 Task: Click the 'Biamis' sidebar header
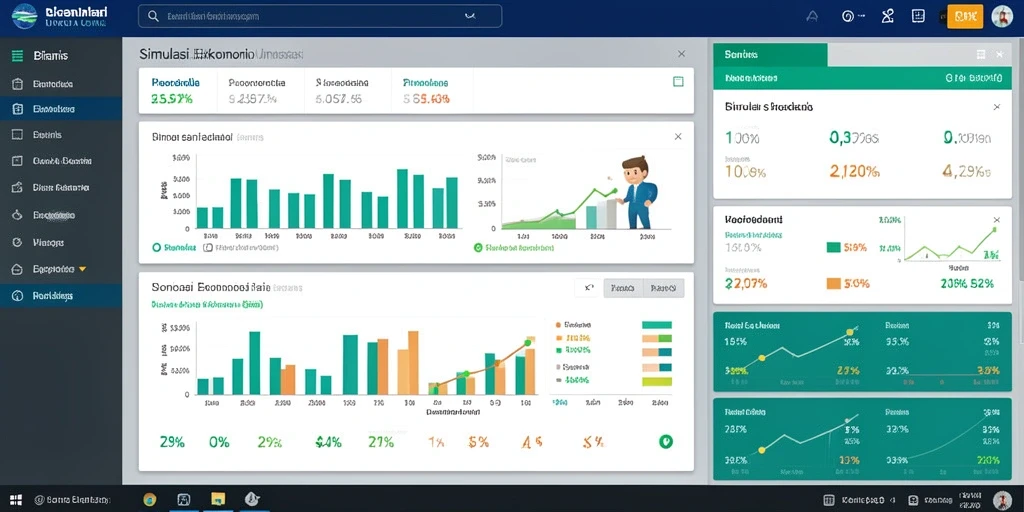point(50,56)
